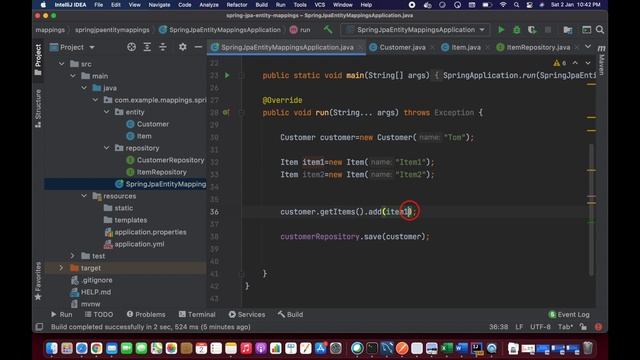Click the UTF-8 encoding in status bar
The height and width of the screenshot is (360, 640).
(x=540, y=327)
